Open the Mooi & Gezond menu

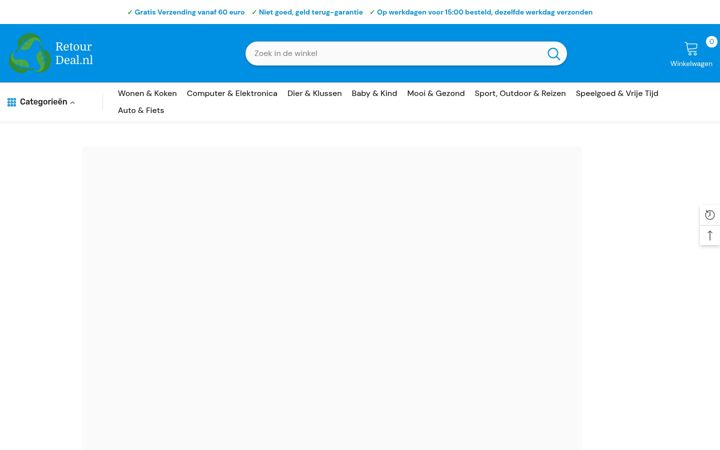tap(436, 93)
